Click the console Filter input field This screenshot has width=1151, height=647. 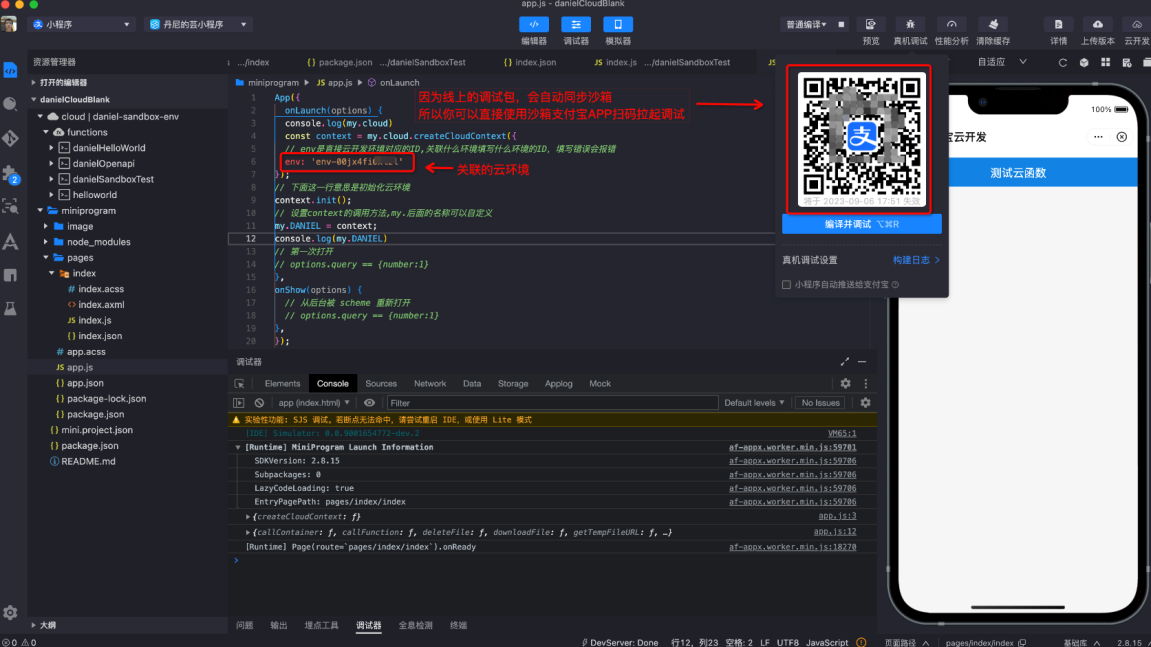pos(552,402)
